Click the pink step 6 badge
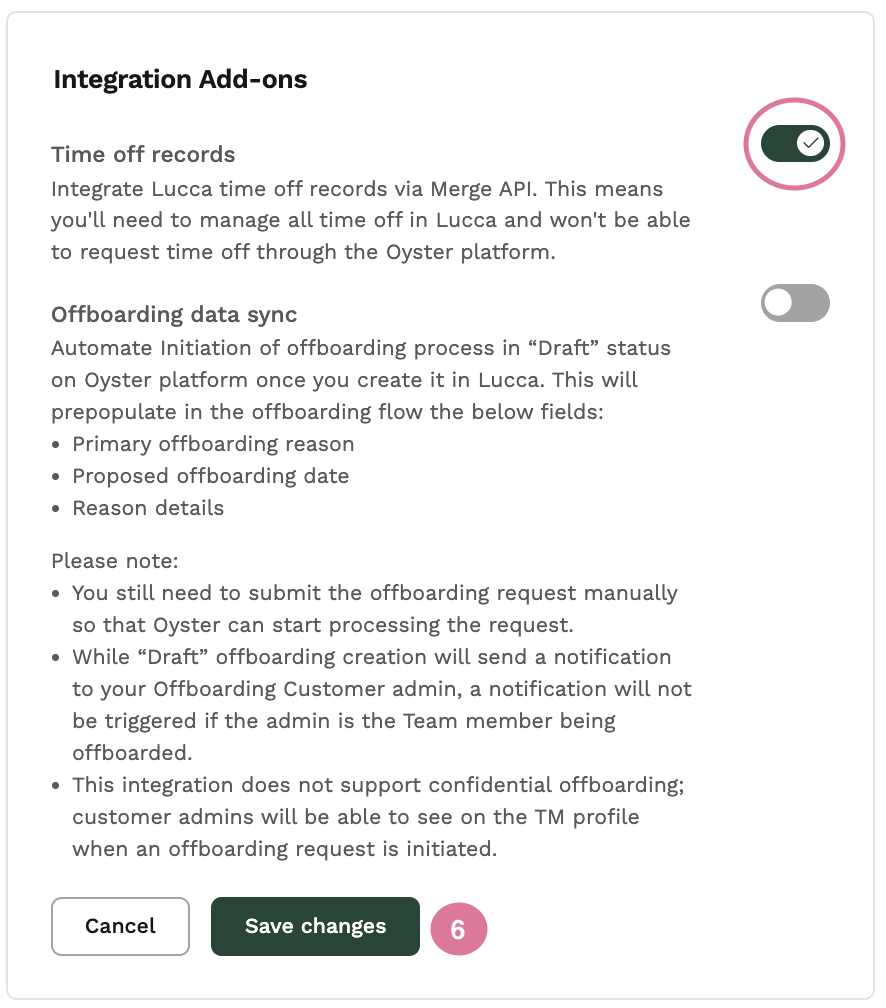This screenshot has width=886, height=1008. [458, 929]
